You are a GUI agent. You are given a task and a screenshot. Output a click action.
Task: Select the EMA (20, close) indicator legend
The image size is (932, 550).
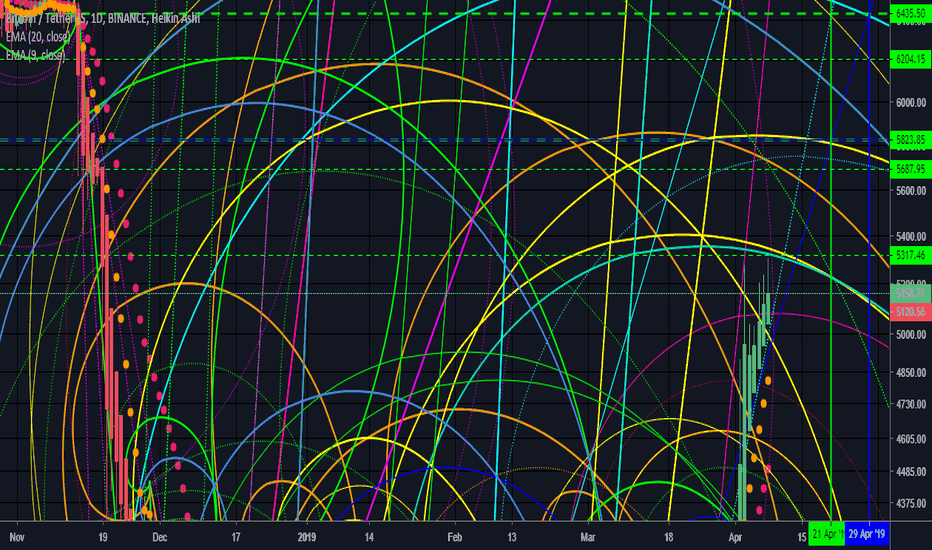(x=38, y=37)
